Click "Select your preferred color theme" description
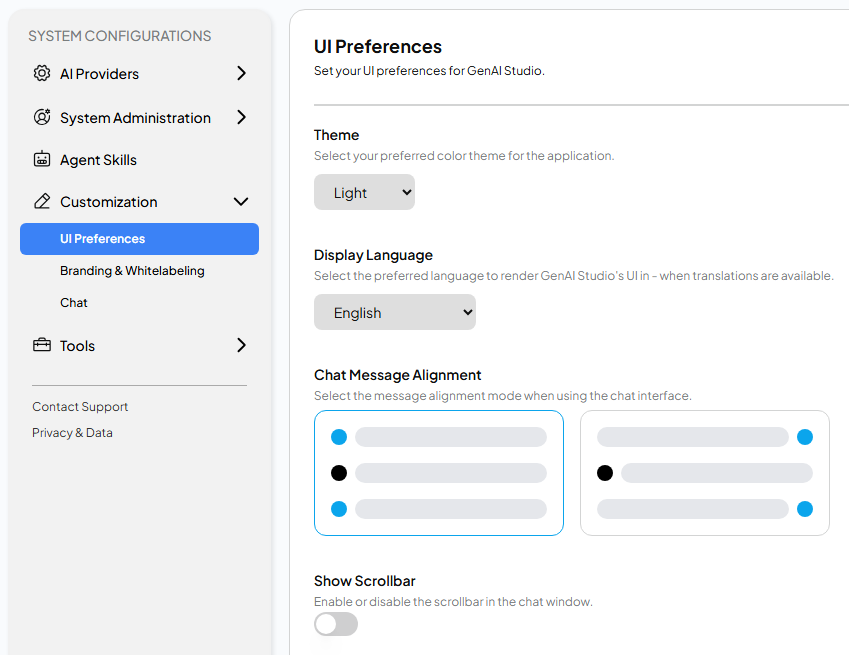This screenshot has width=849, height=655. tap(464, 156)
